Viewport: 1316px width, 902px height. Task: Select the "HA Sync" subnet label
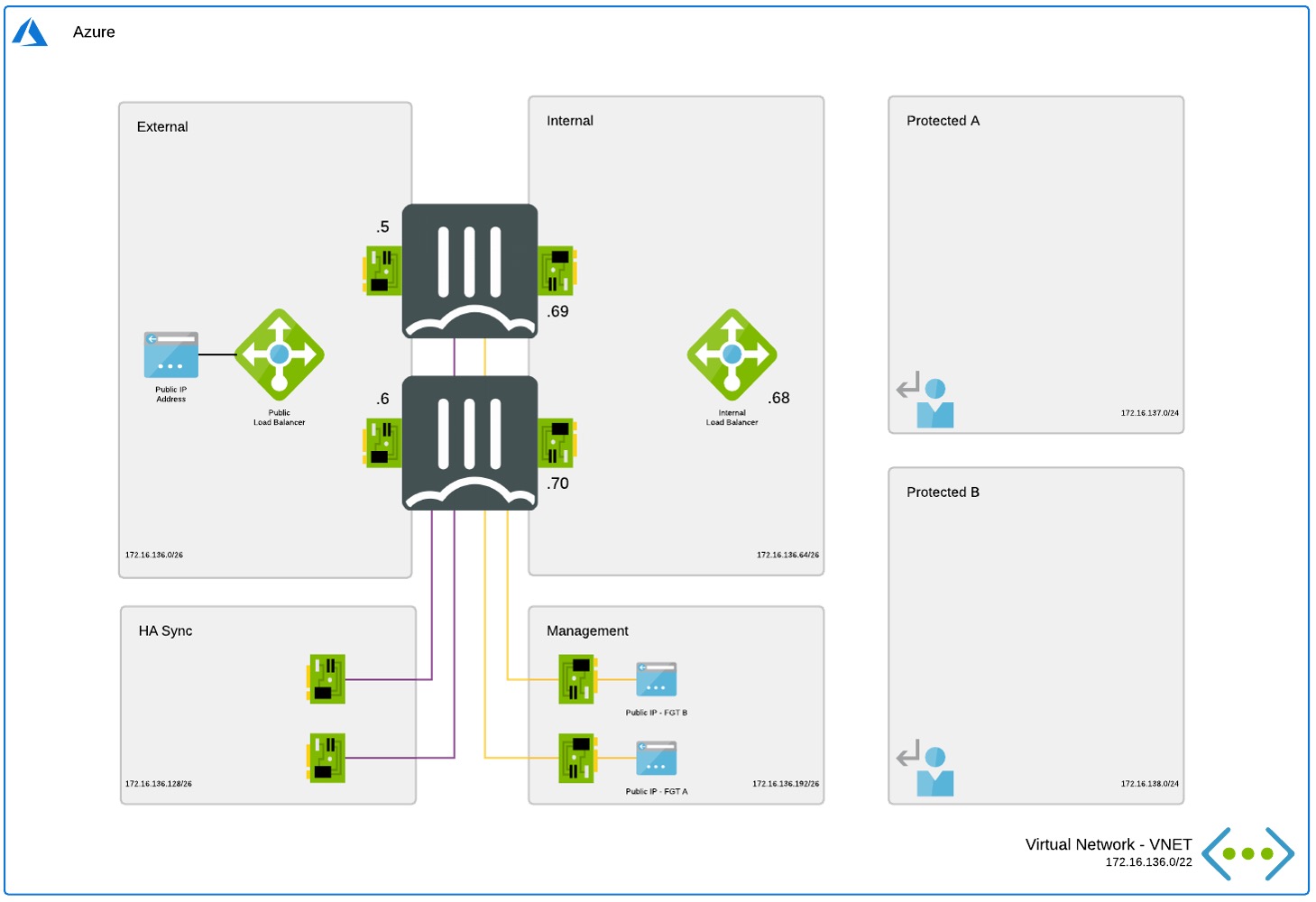pyautogui.click(x=165, y=631)
